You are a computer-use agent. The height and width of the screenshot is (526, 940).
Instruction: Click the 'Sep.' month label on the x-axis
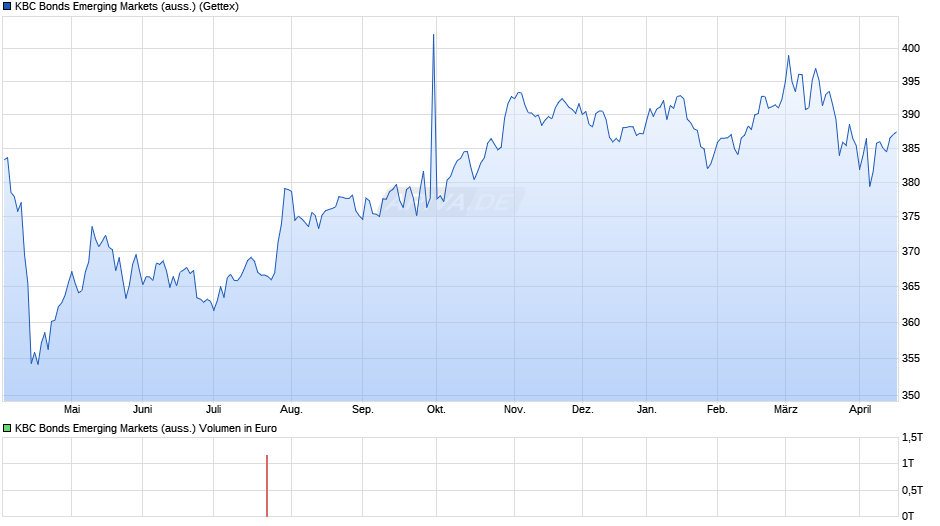tap(363, 409)
